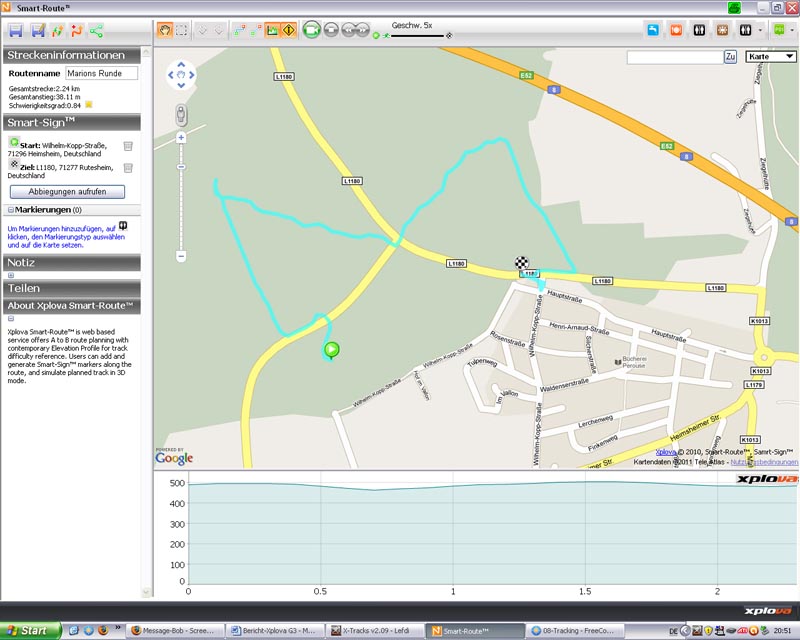Viewport: 800px width, 640px height.
Task: Click the checkered finish flag on the map
Action: coord(521,263)
